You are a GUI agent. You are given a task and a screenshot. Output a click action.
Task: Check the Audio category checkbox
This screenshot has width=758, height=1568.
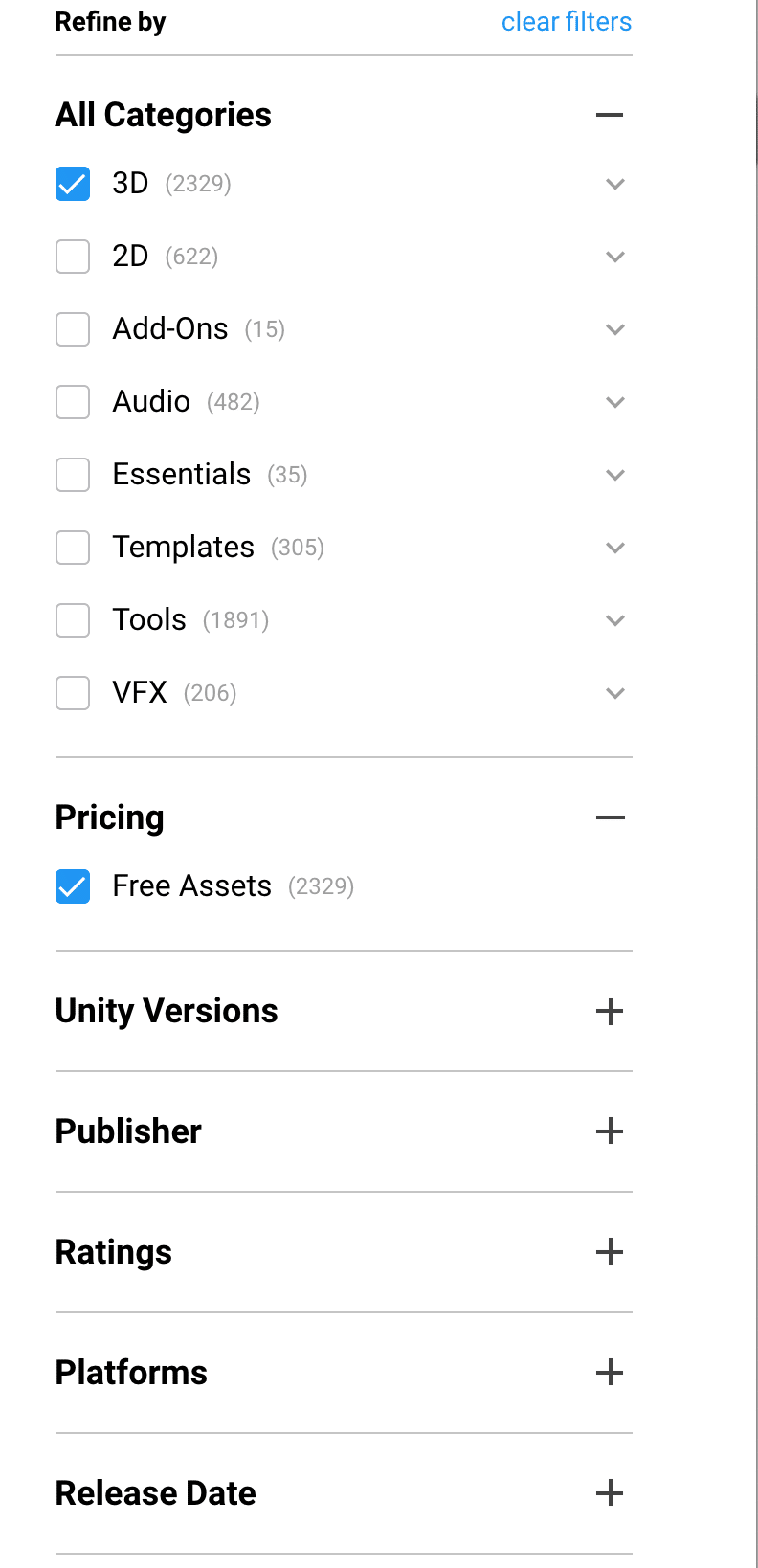73,402
